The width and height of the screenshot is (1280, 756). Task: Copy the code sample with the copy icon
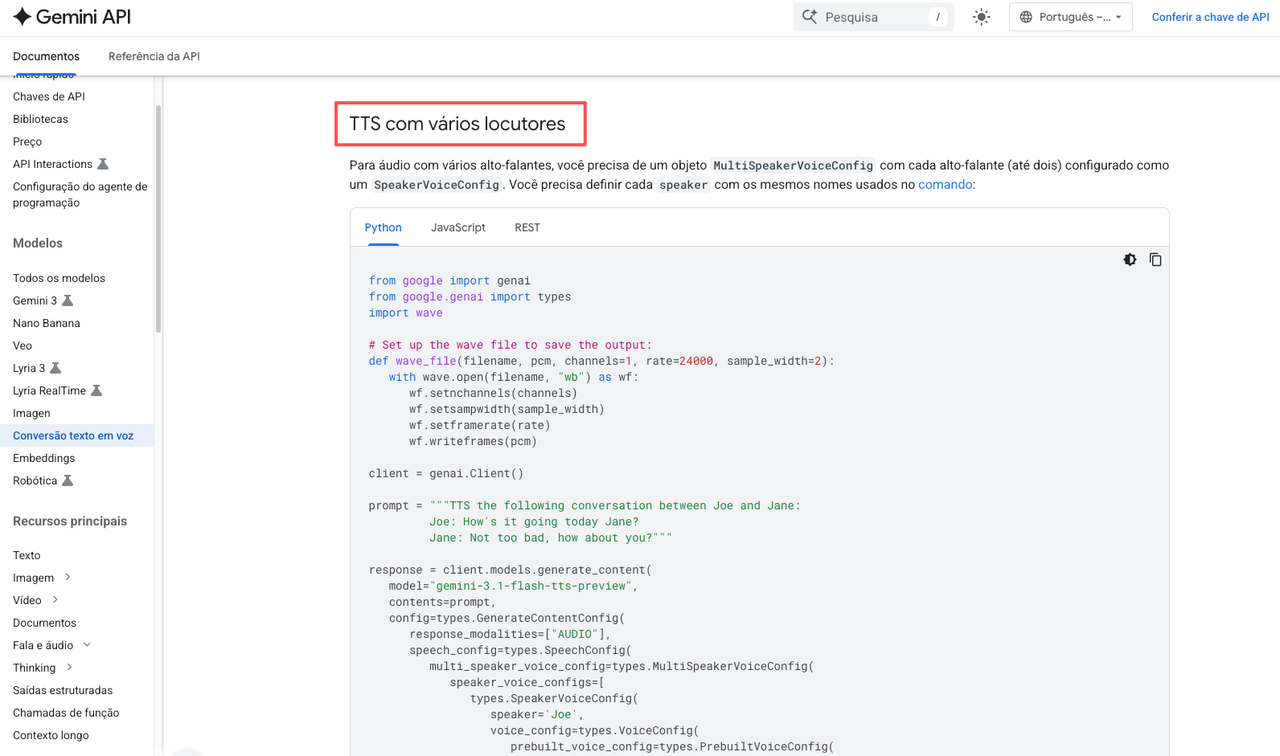pyautogui.click(x=1155, y=260)
